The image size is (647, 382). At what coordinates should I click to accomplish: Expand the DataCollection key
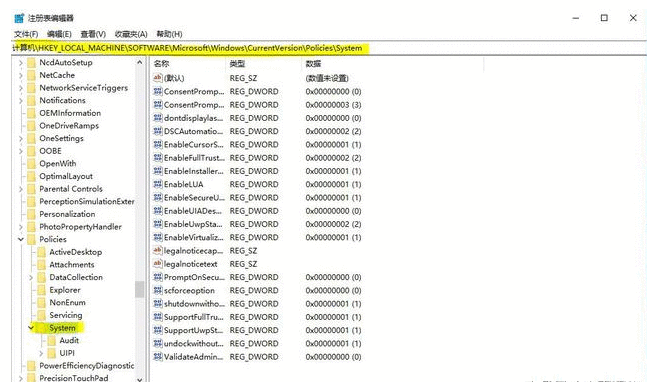[31, 278]
